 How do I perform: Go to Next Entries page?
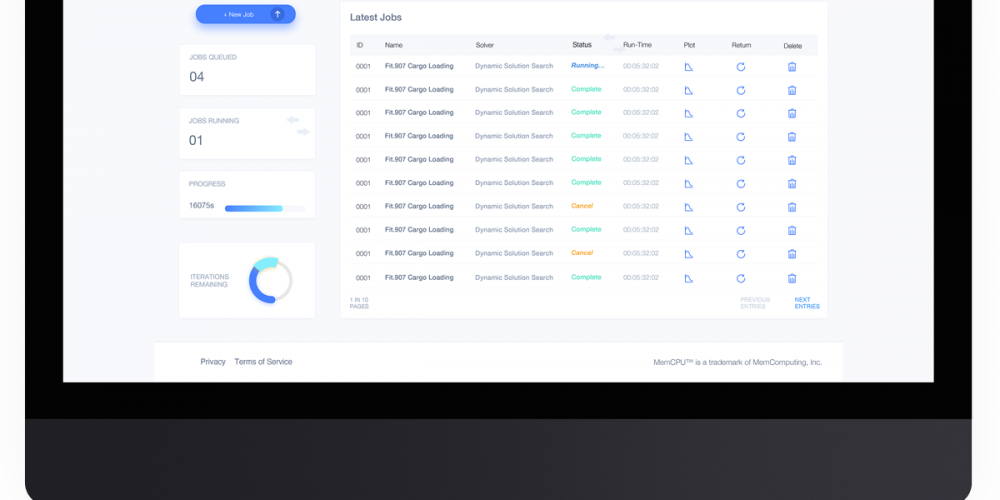point(806,303)
